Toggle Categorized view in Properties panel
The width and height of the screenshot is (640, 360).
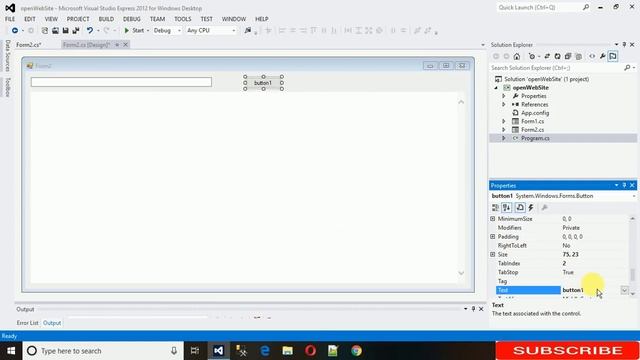click(x=496, y=208)
